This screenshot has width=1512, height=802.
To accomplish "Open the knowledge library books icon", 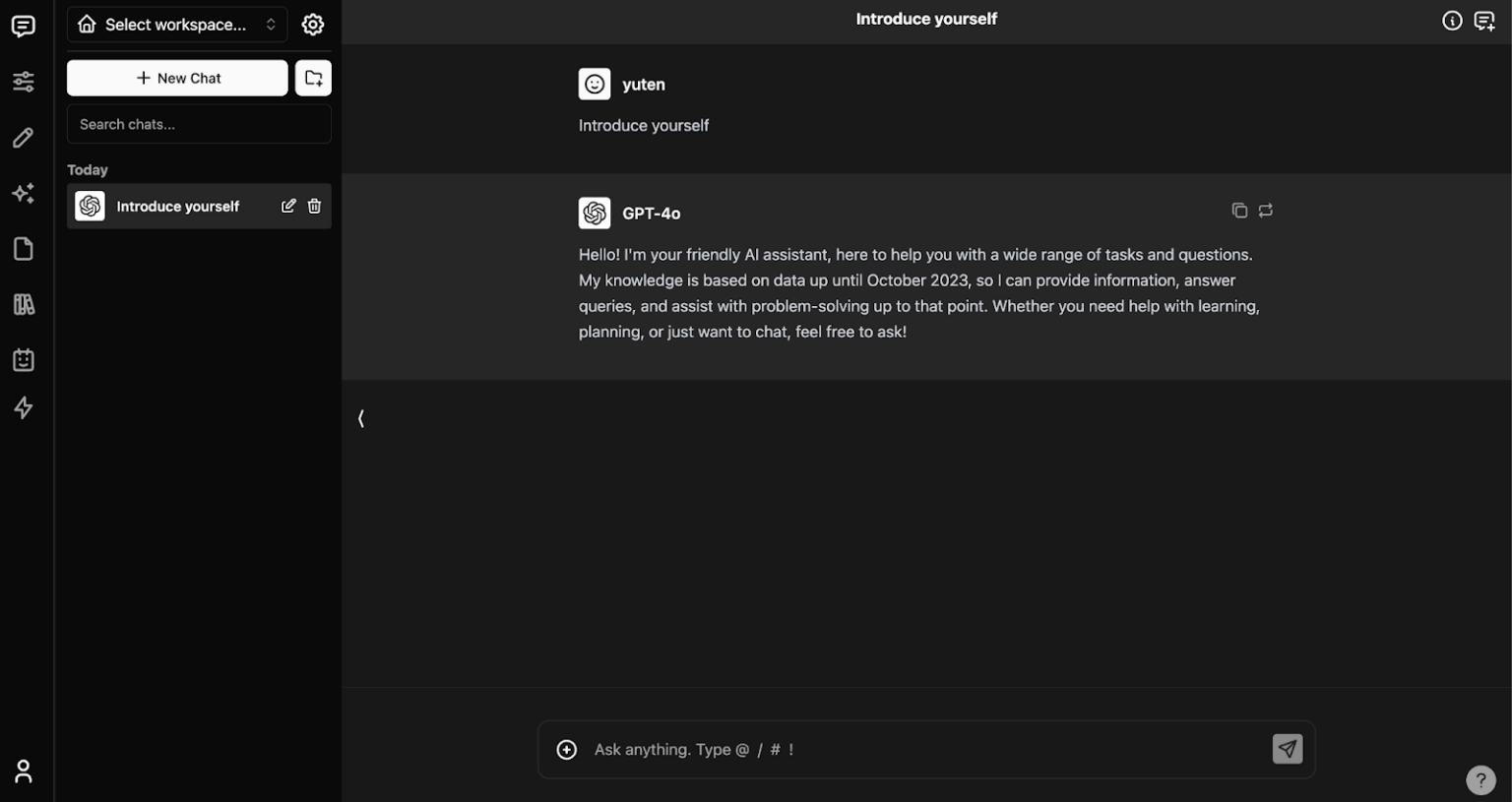I will click(23, 304).
